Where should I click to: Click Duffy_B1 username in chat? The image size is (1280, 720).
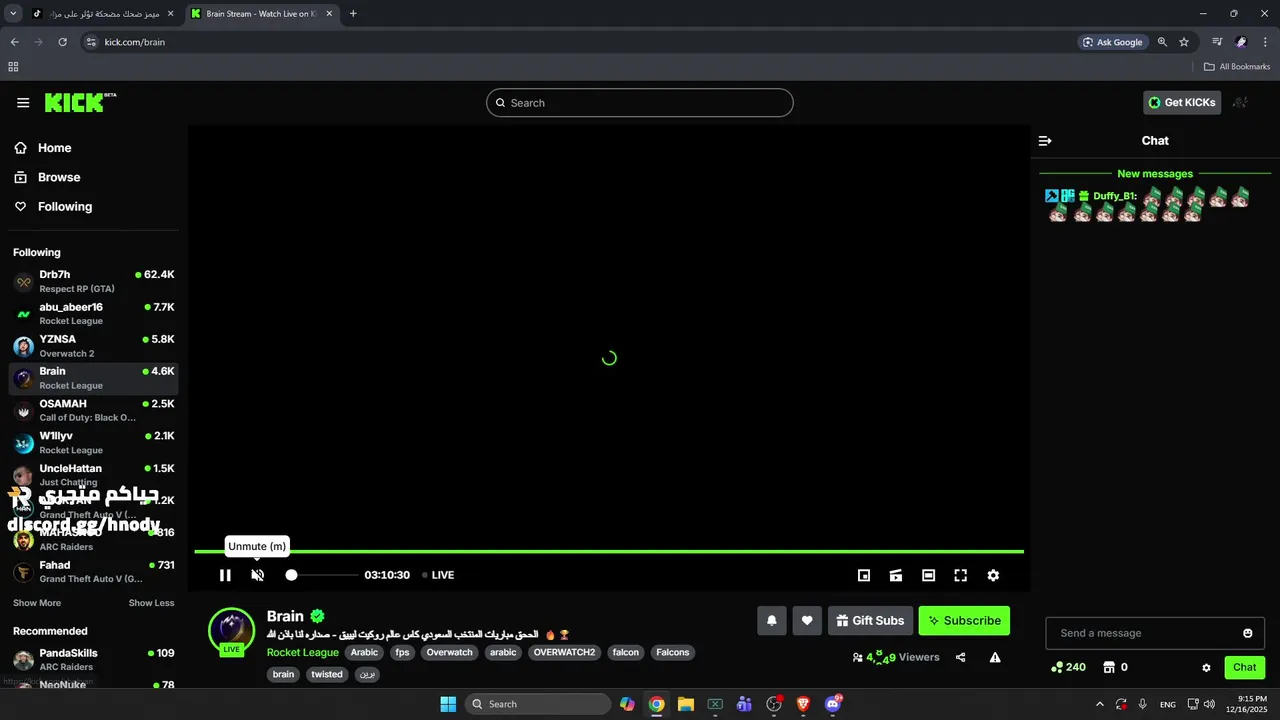(1114, 196)
